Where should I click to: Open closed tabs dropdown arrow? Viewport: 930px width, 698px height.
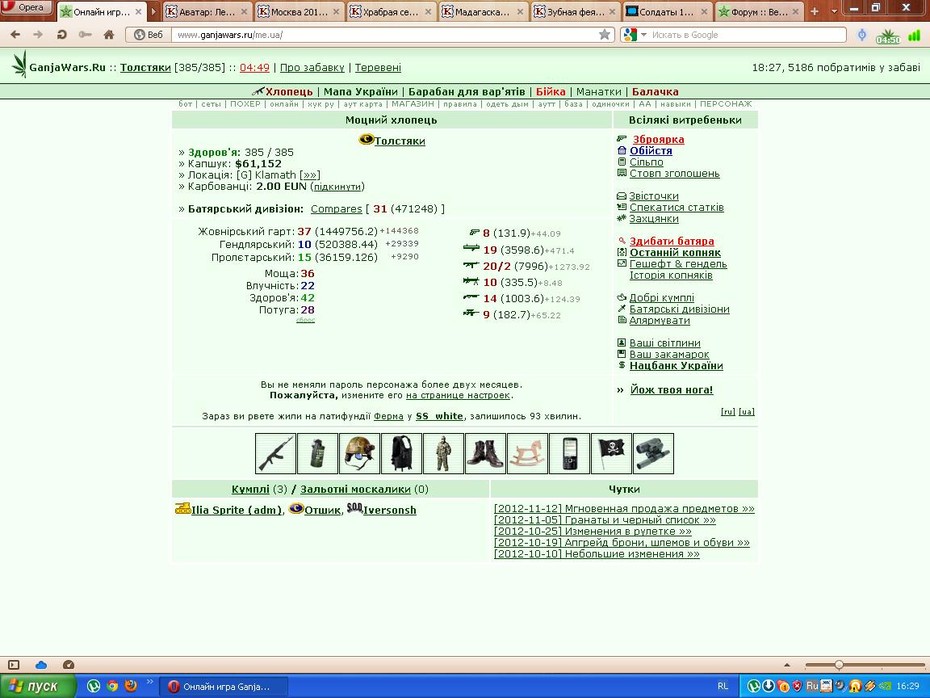(x=834, y=11)
